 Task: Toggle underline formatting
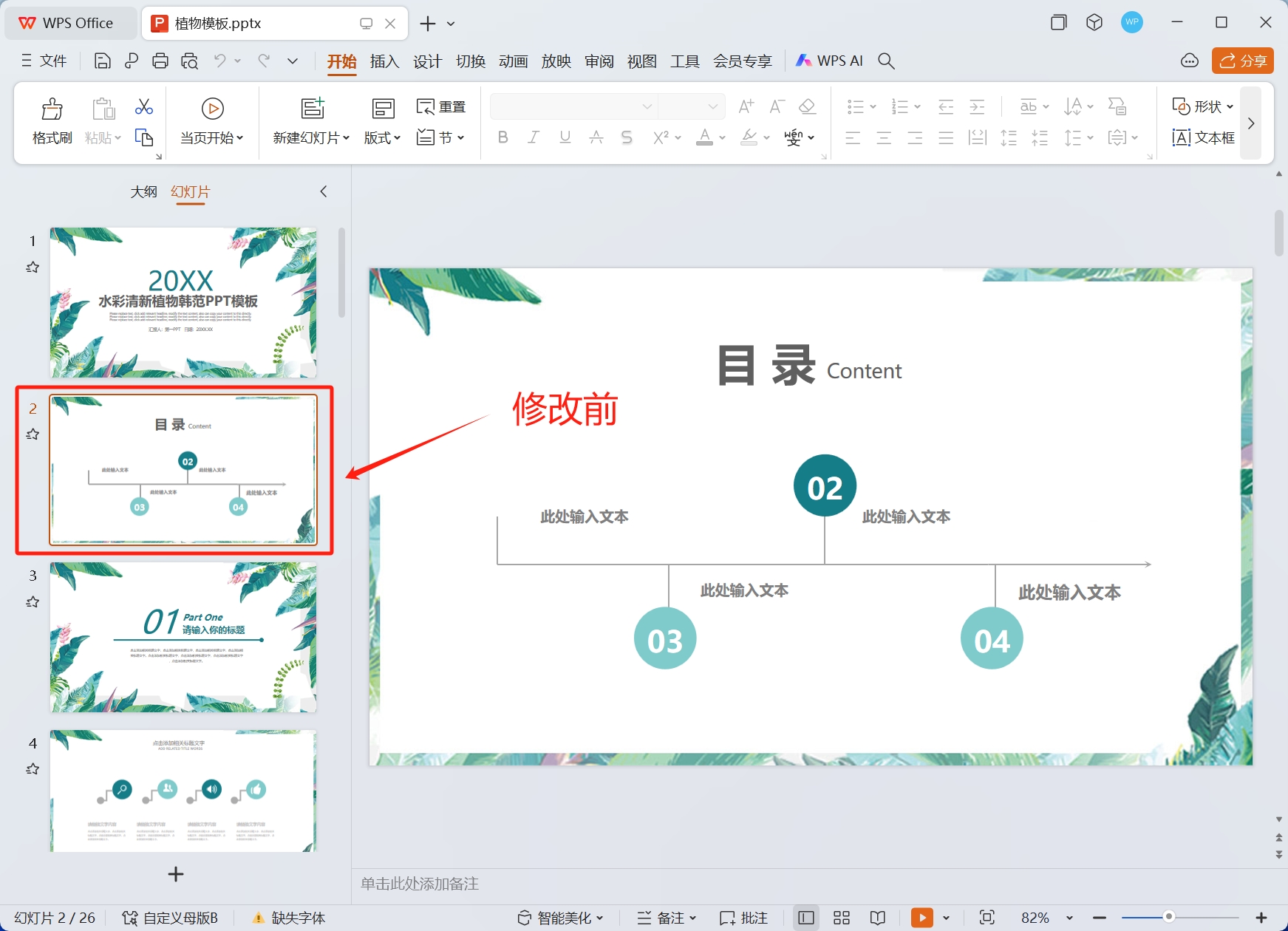tap(565, 137)
